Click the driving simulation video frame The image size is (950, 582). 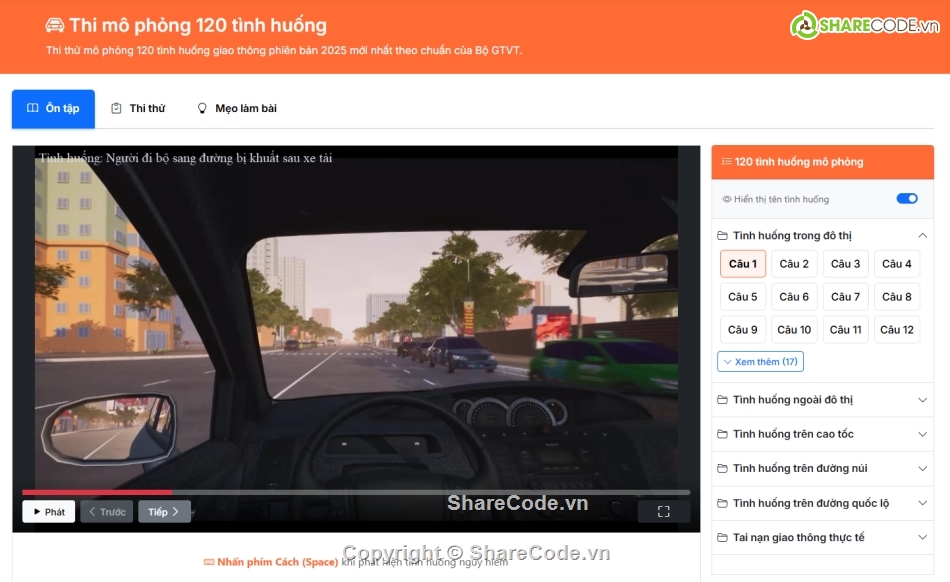[x=356, y=320]
